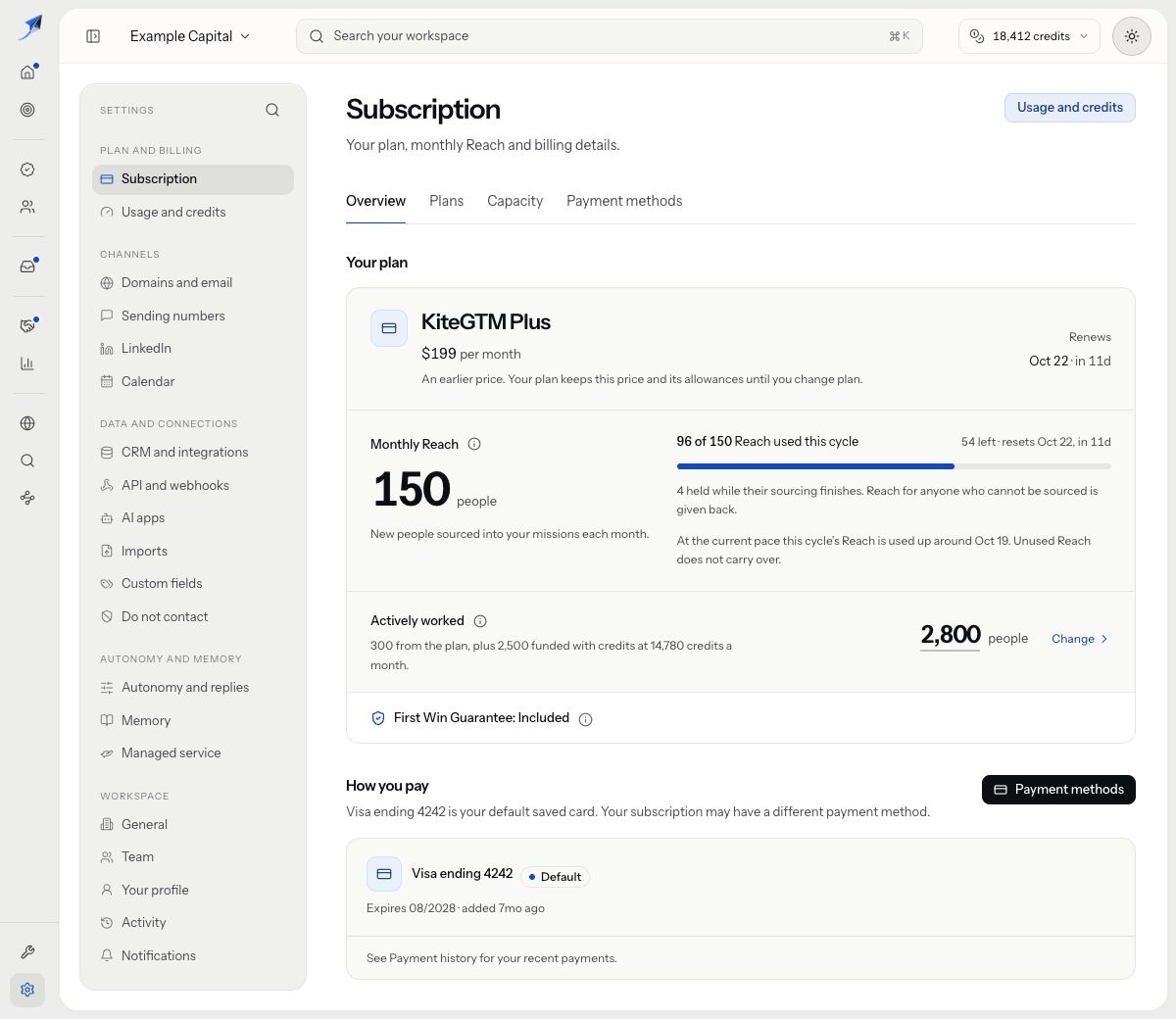The image size is (1176, 1019).
Task: Open the bar chart reports icon
Action: point(27,364)
